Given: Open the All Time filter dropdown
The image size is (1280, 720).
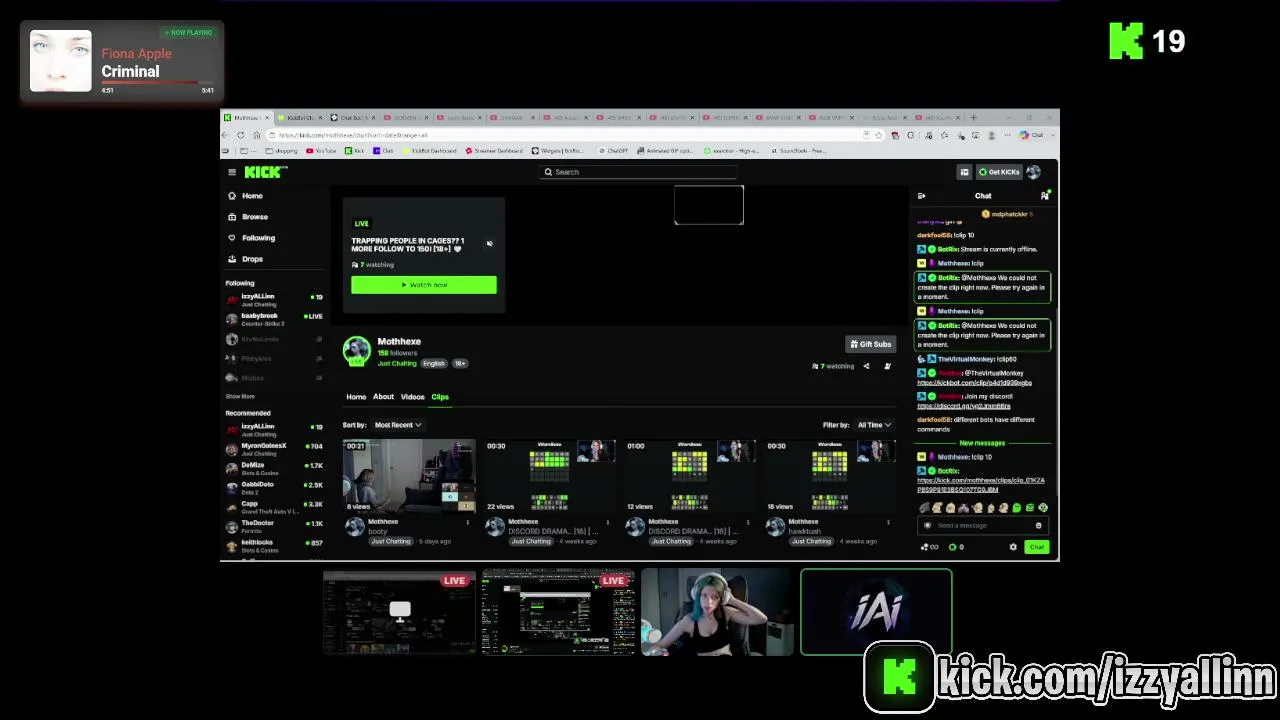Looking at the screenshot, I should click(873, 425).
